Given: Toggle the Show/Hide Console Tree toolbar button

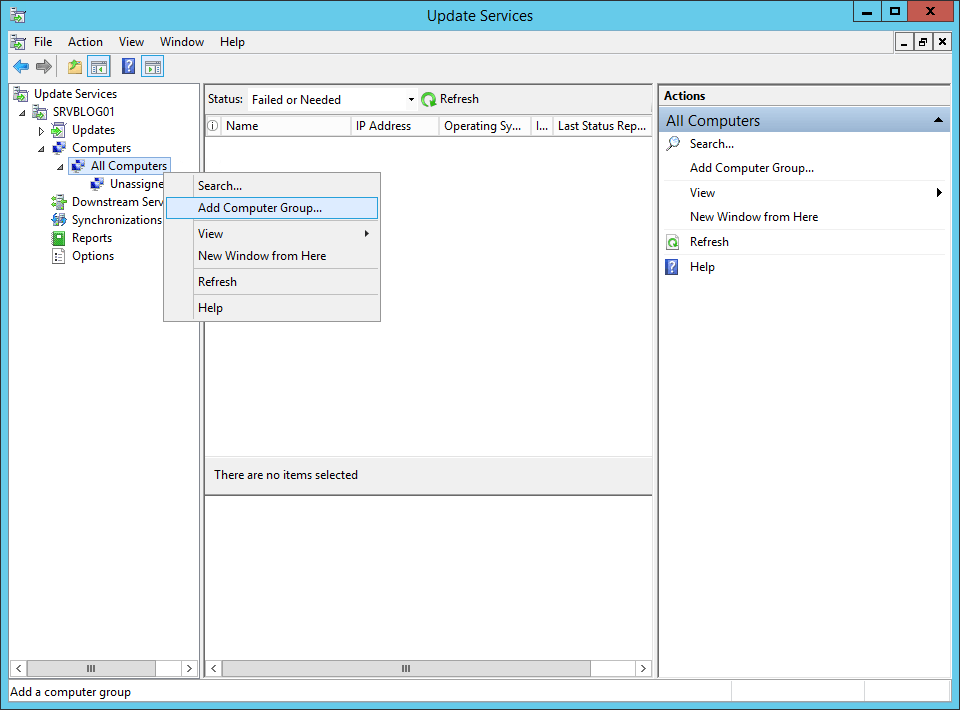Looking at the screenshot, I should [98, 66].
